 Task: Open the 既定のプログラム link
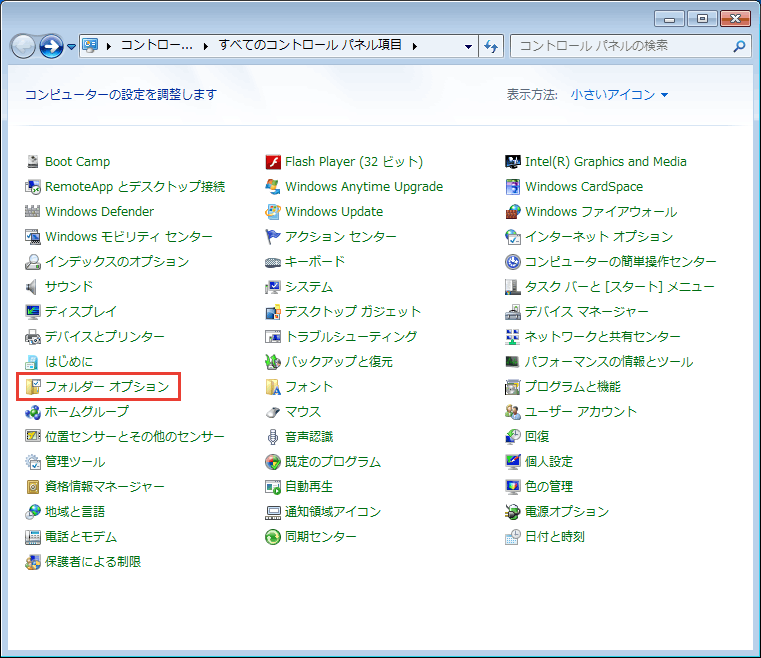pyautogui.click(x=333, y=461)
